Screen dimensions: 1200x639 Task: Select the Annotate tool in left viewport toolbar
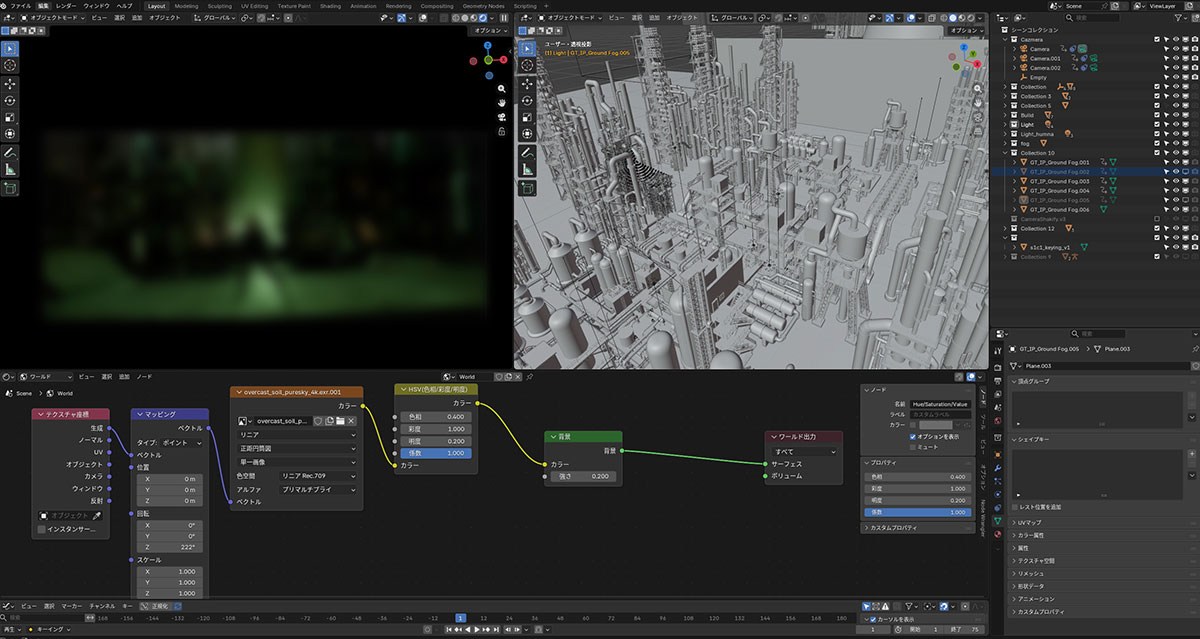click(10, 153)
